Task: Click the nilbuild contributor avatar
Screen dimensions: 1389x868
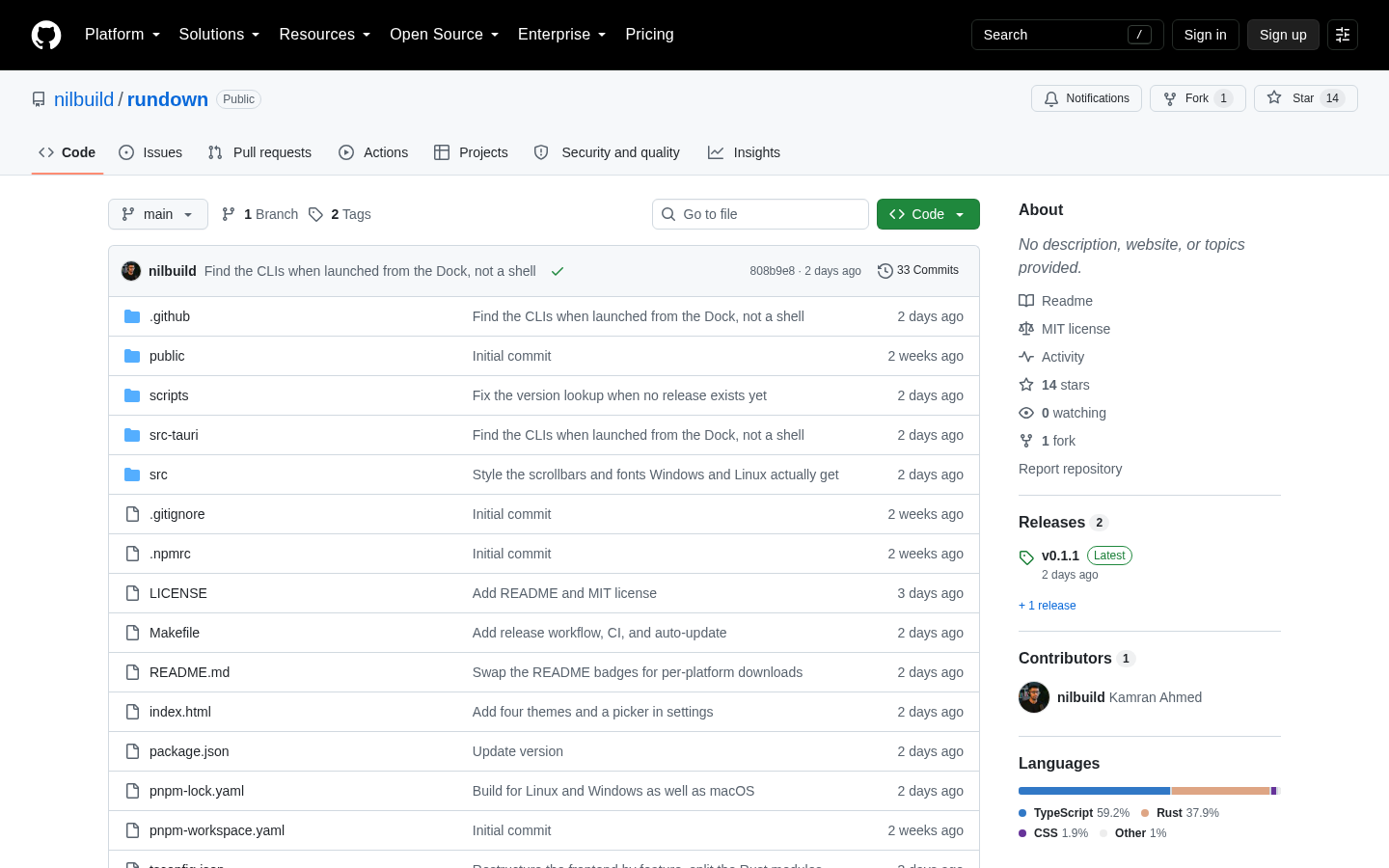Action: pos(1034,697)
